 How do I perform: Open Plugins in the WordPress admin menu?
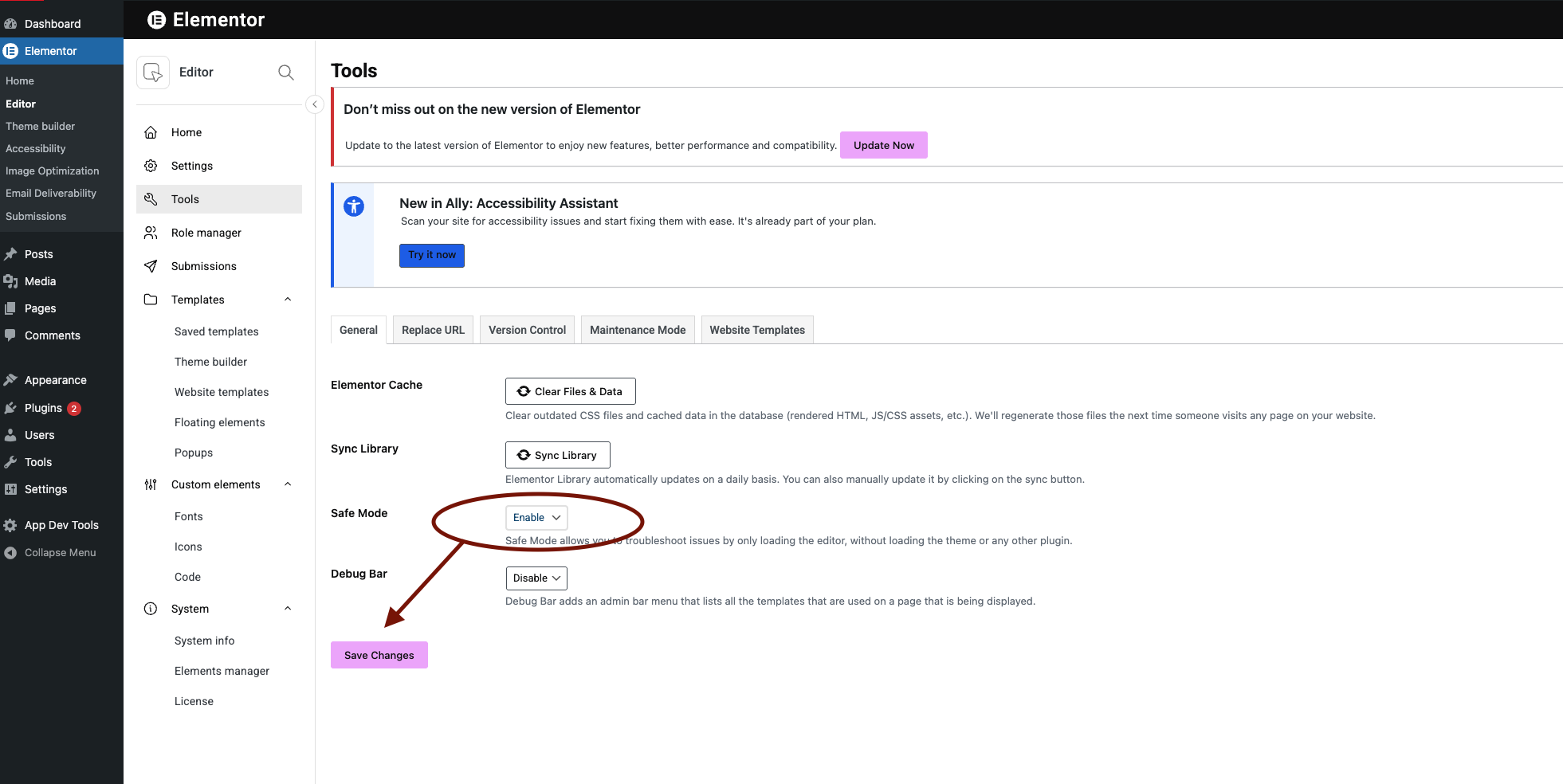[x=43, y=408]
